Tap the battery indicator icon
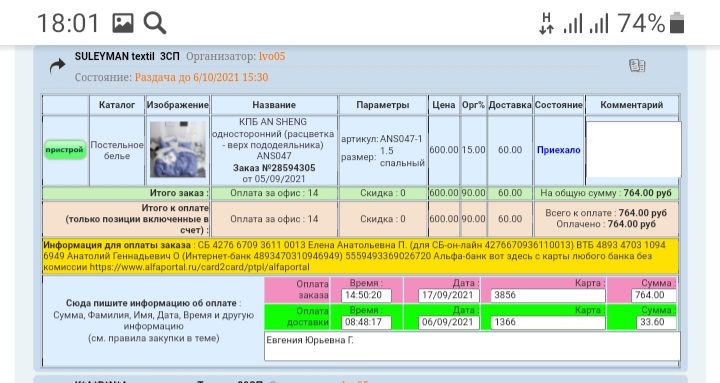720x383 pixels. 677,23
